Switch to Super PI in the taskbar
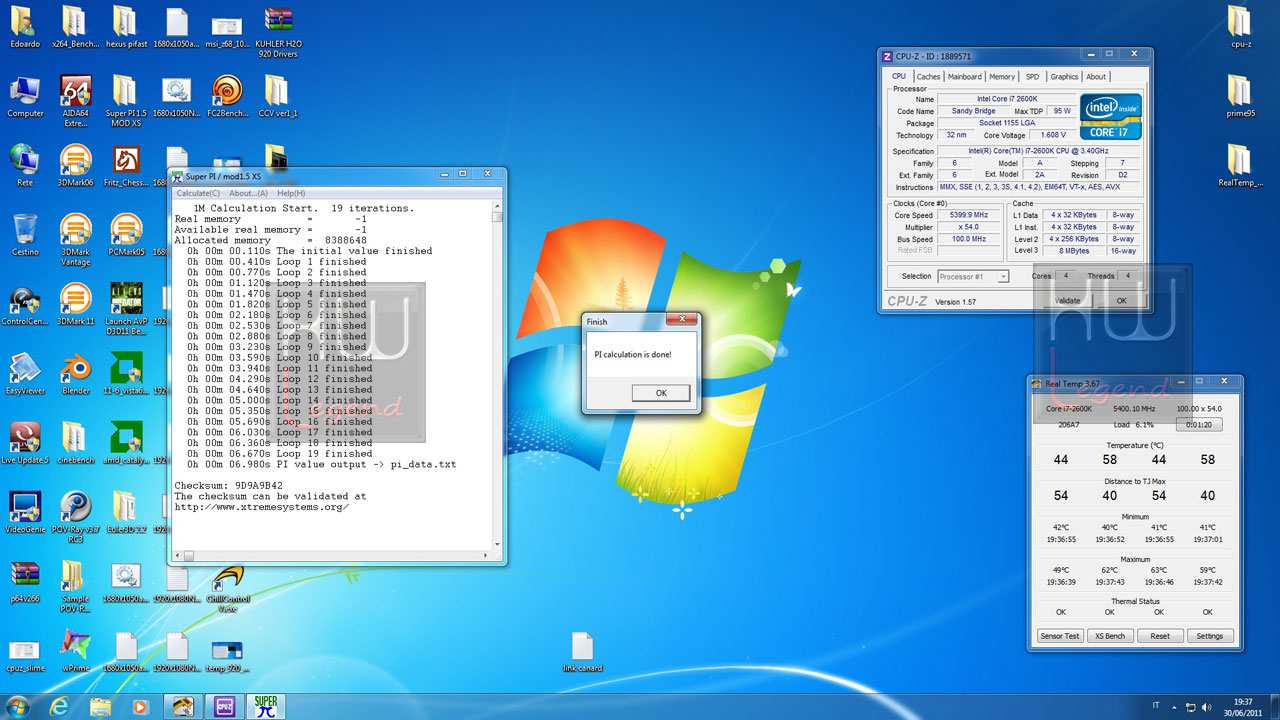The width and height of the screenshot is (1280, 720). [267, 707]
